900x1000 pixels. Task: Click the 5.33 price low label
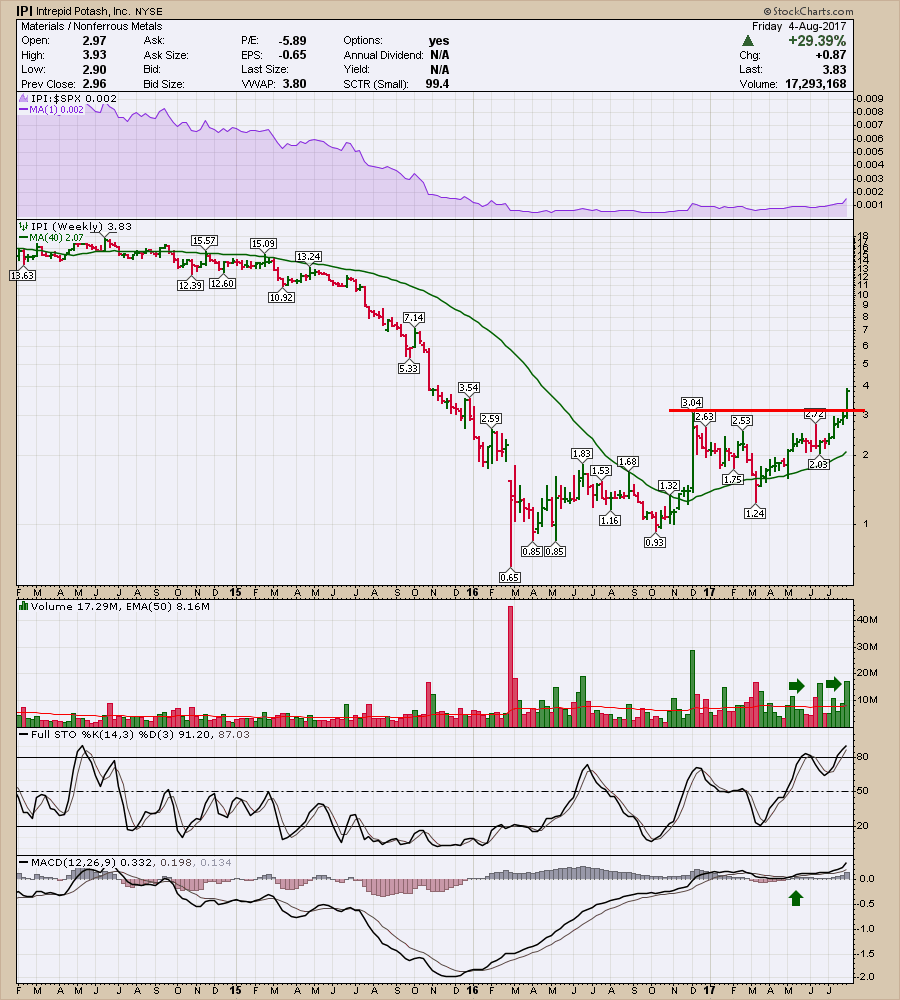(408, 368)
